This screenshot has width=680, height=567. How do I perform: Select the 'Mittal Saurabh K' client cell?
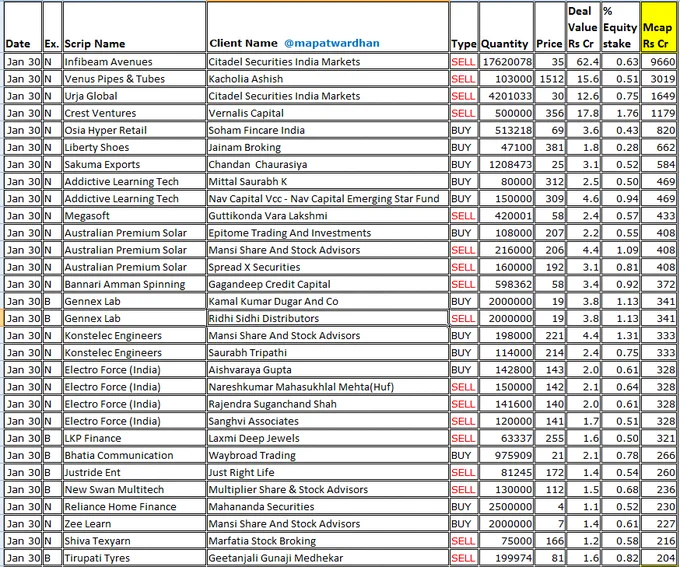click(328, 182)
